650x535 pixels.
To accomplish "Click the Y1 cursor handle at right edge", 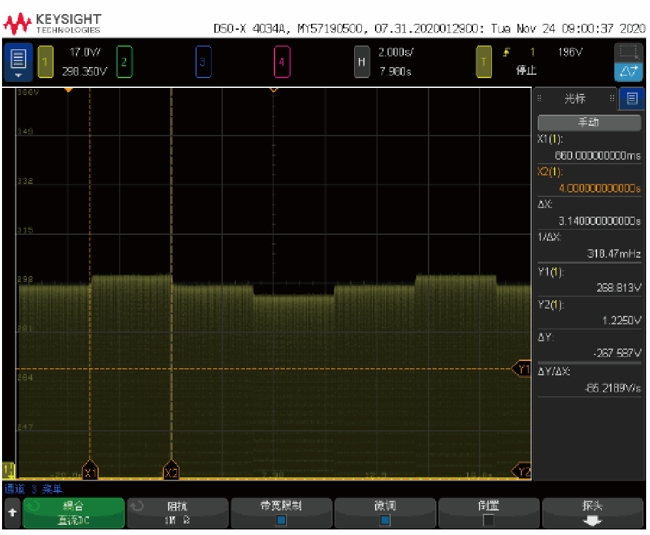I will [521, 369].
